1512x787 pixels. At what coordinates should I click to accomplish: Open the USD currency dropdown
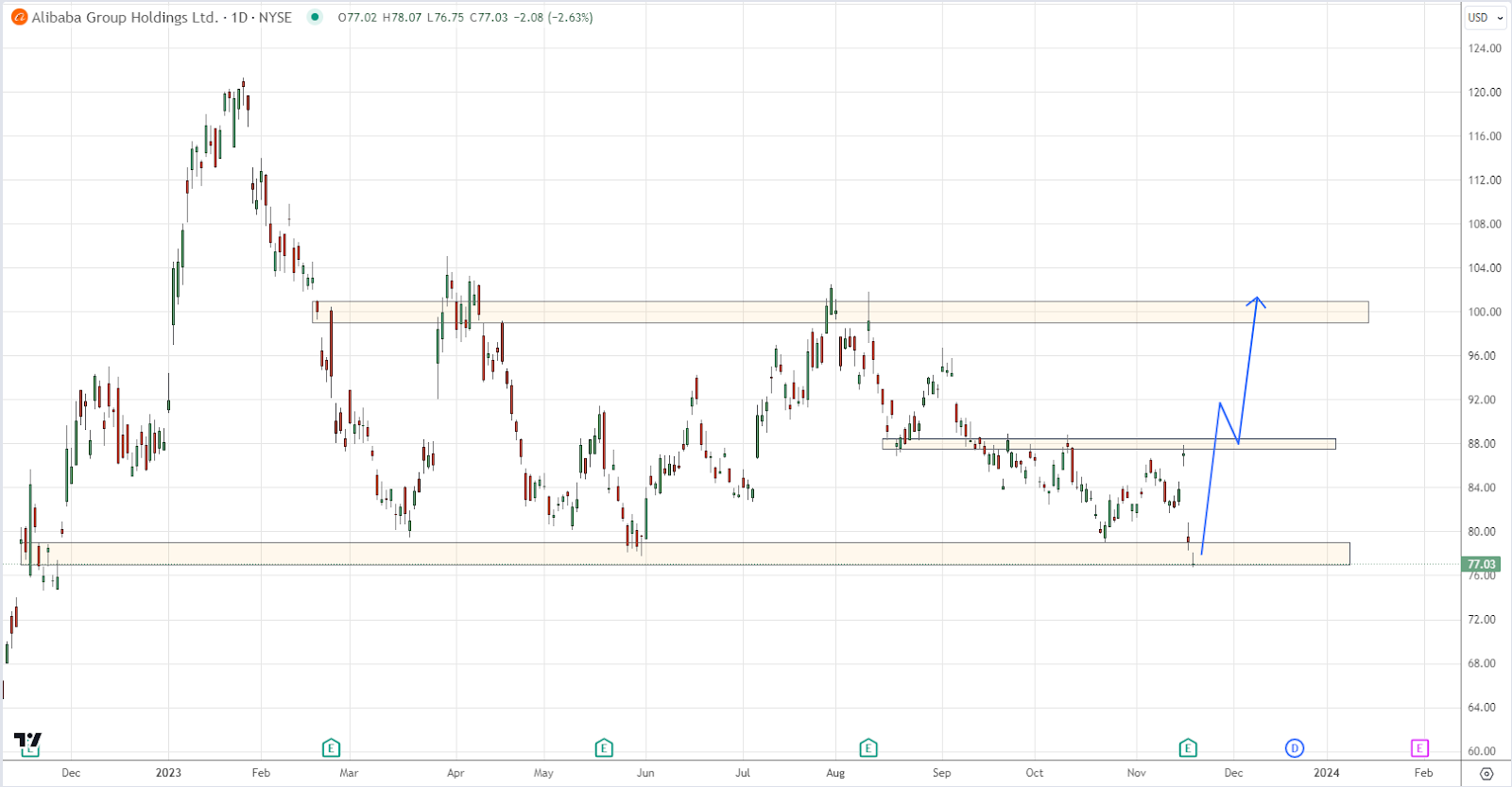coord(1486,17)
